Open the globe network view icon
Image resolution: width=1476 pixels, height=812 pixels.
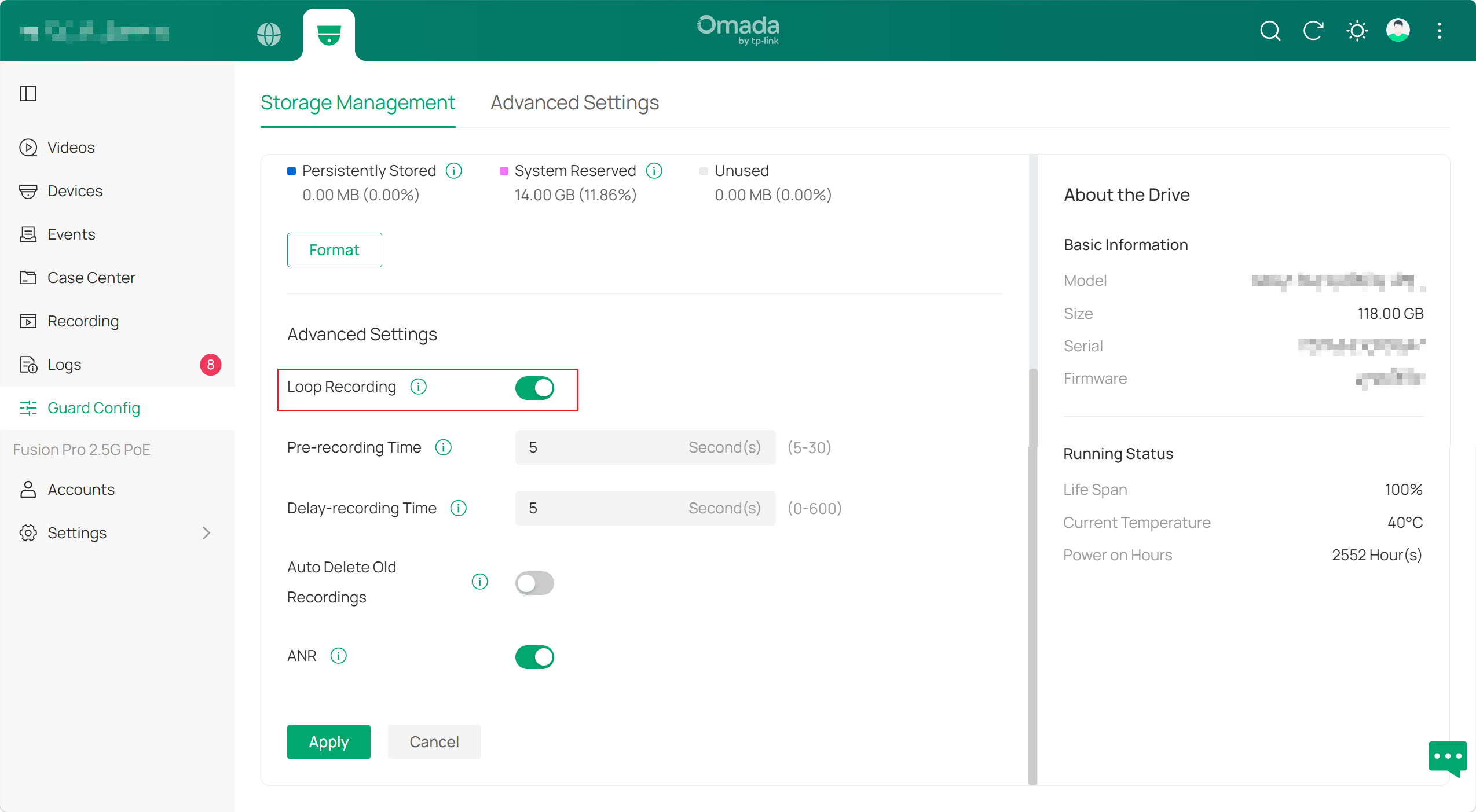tap(269, 34)
